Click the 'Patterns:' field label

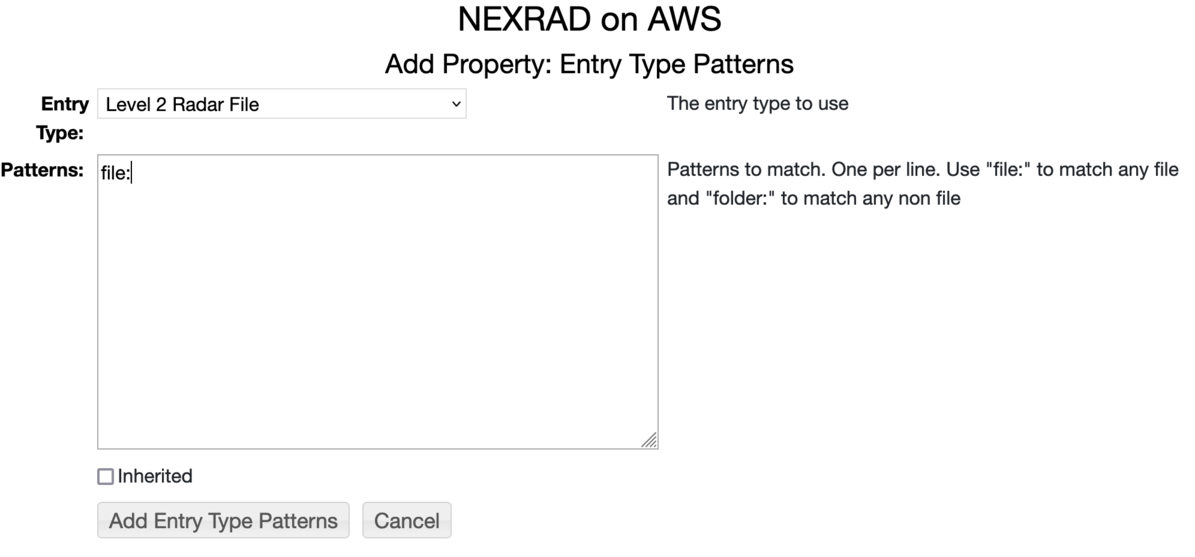(42, 170)
